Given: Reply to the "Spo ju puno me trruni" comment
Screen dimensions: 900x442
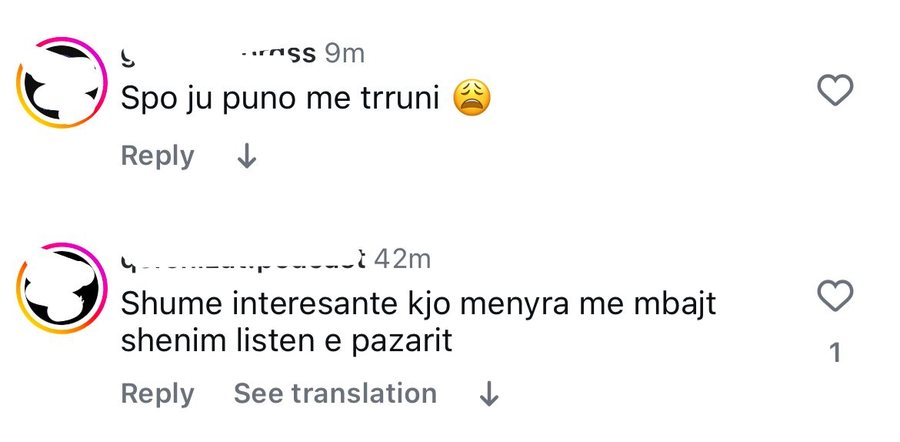Looking at the screenshot, I should coord(157,156).
